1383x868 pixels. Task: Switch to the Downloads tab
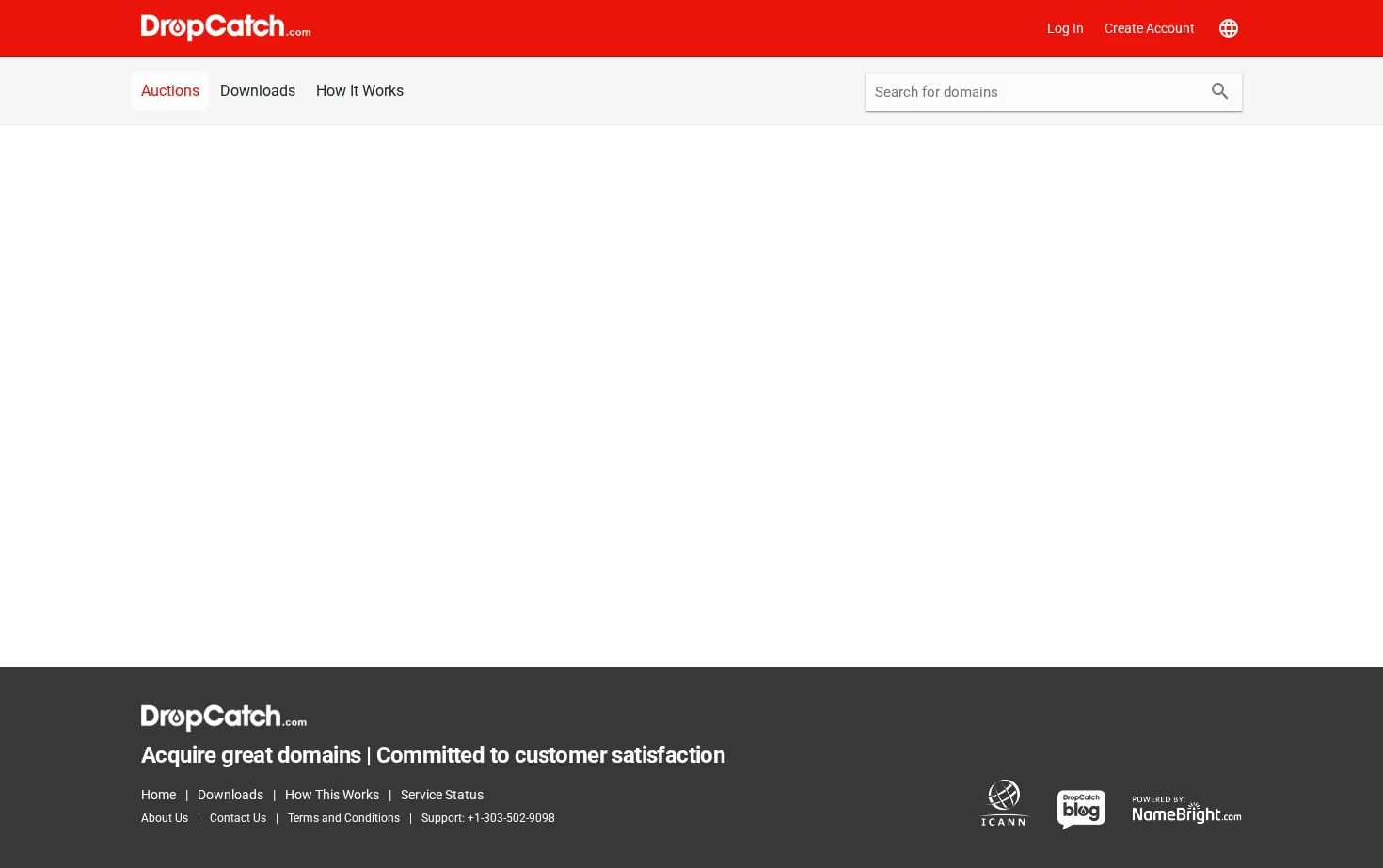click(x=258, y=91)
